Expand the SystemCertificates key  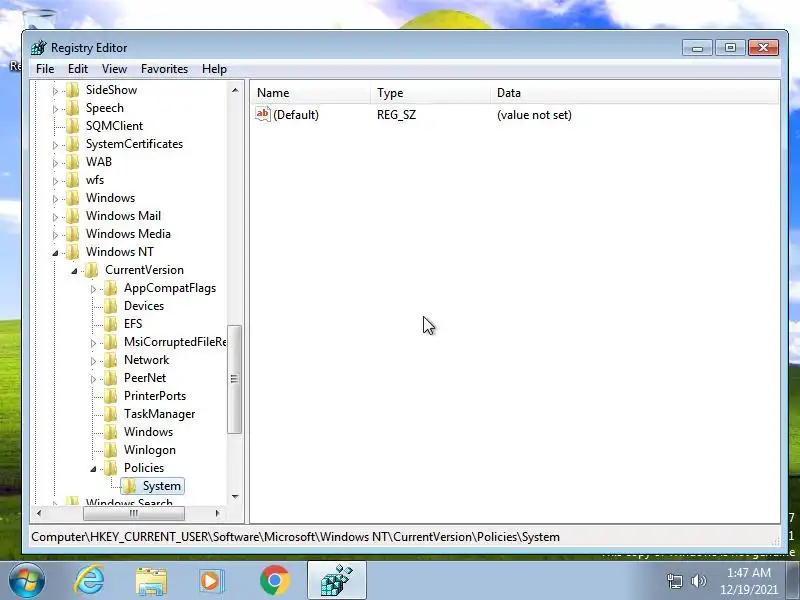click(x=55, y=145)
